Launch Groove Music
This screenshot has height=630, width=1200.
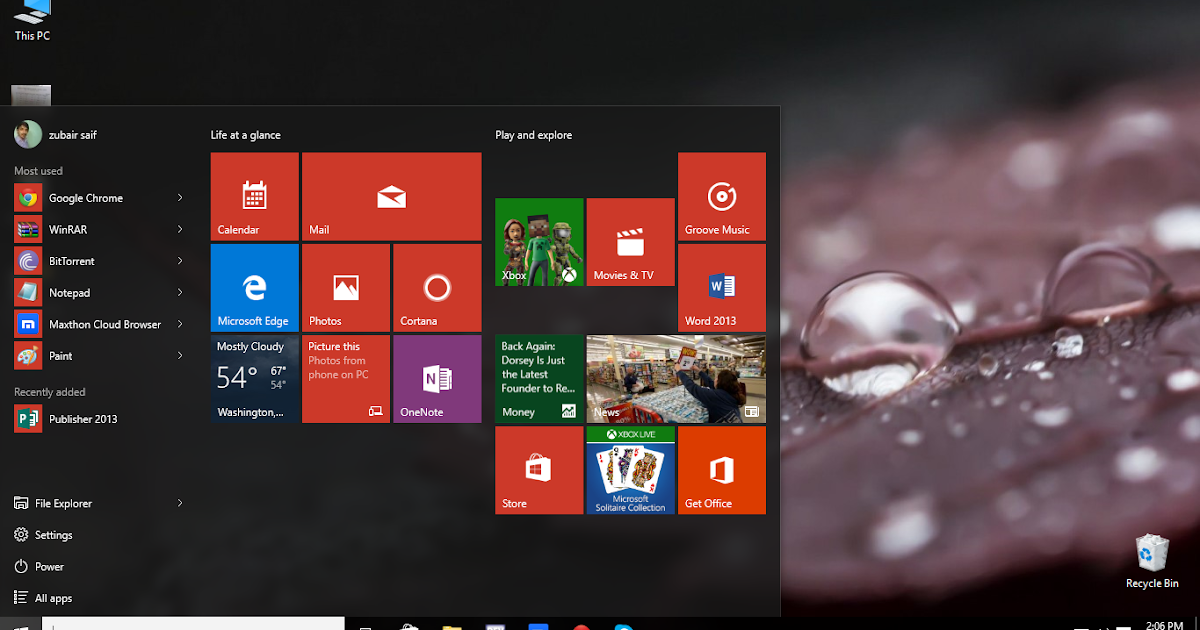click(x=721, y=196)
